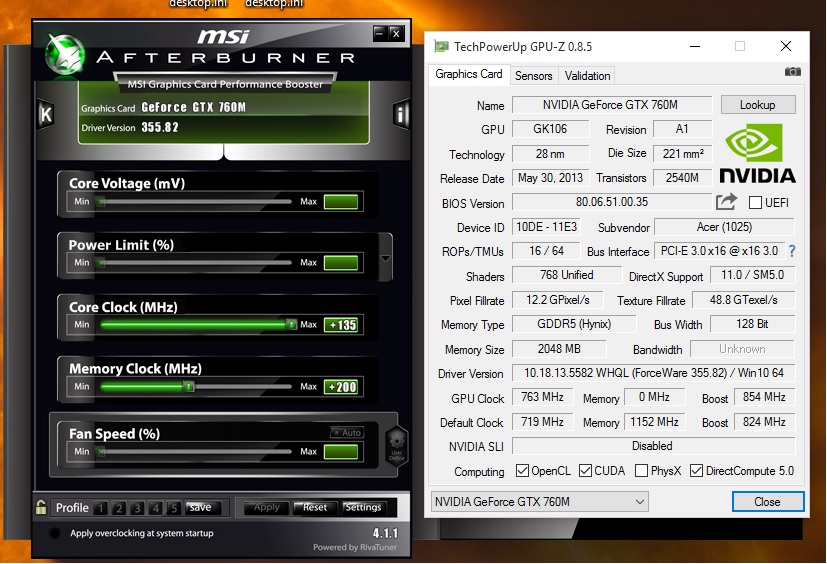
Task: Maximize the GPU-Z window
Action: click(x=740, y=46)
